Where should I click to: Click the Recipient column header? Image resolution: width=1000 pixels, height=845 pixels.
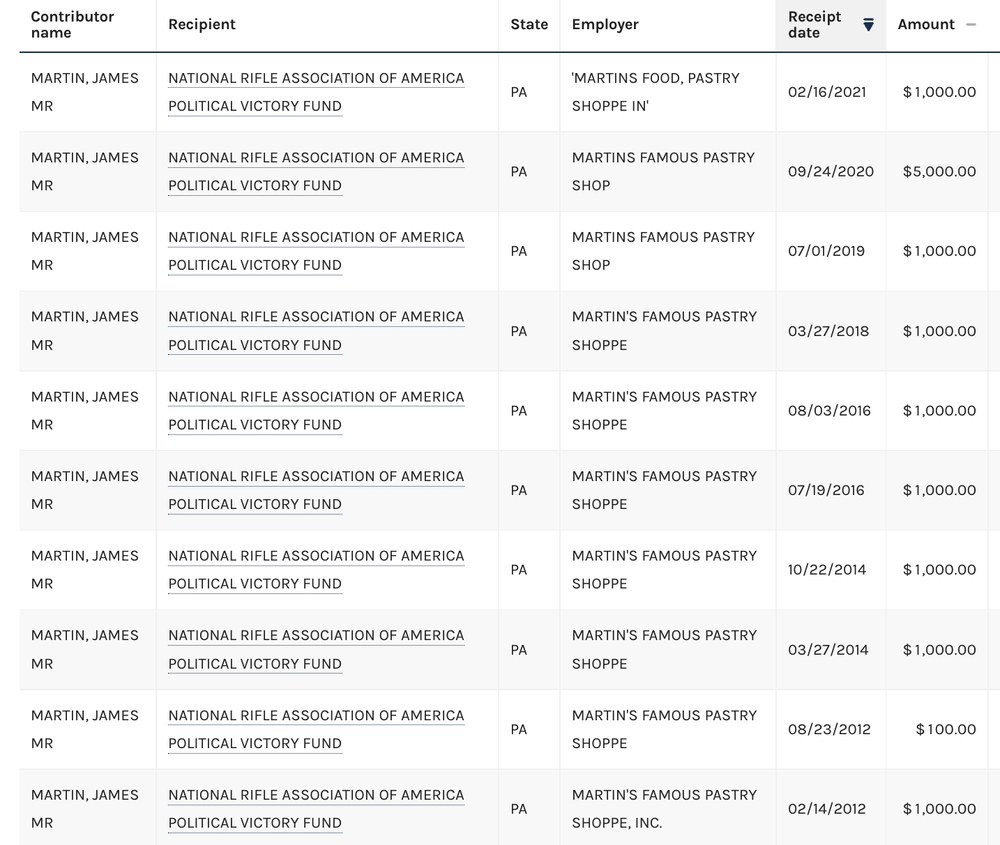[202, 24]
